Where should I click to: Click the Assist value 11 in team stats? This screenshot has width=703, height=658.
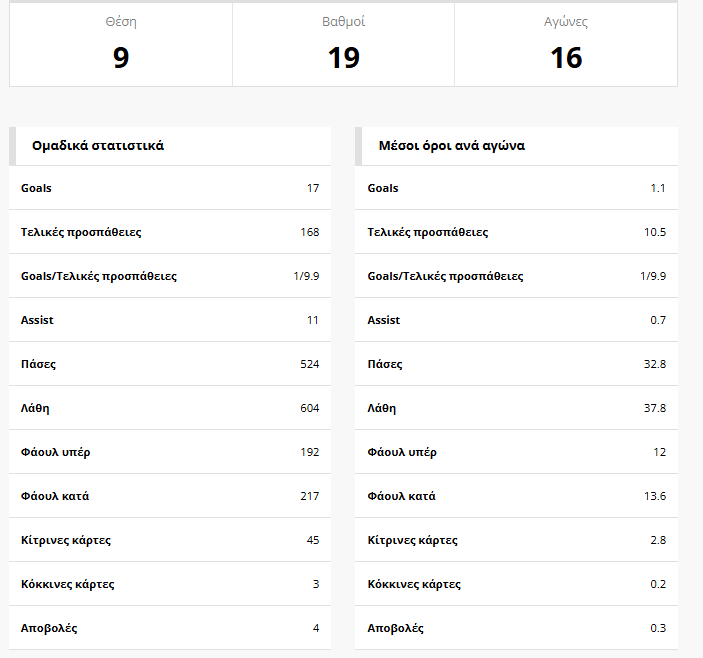coord(313,320)
